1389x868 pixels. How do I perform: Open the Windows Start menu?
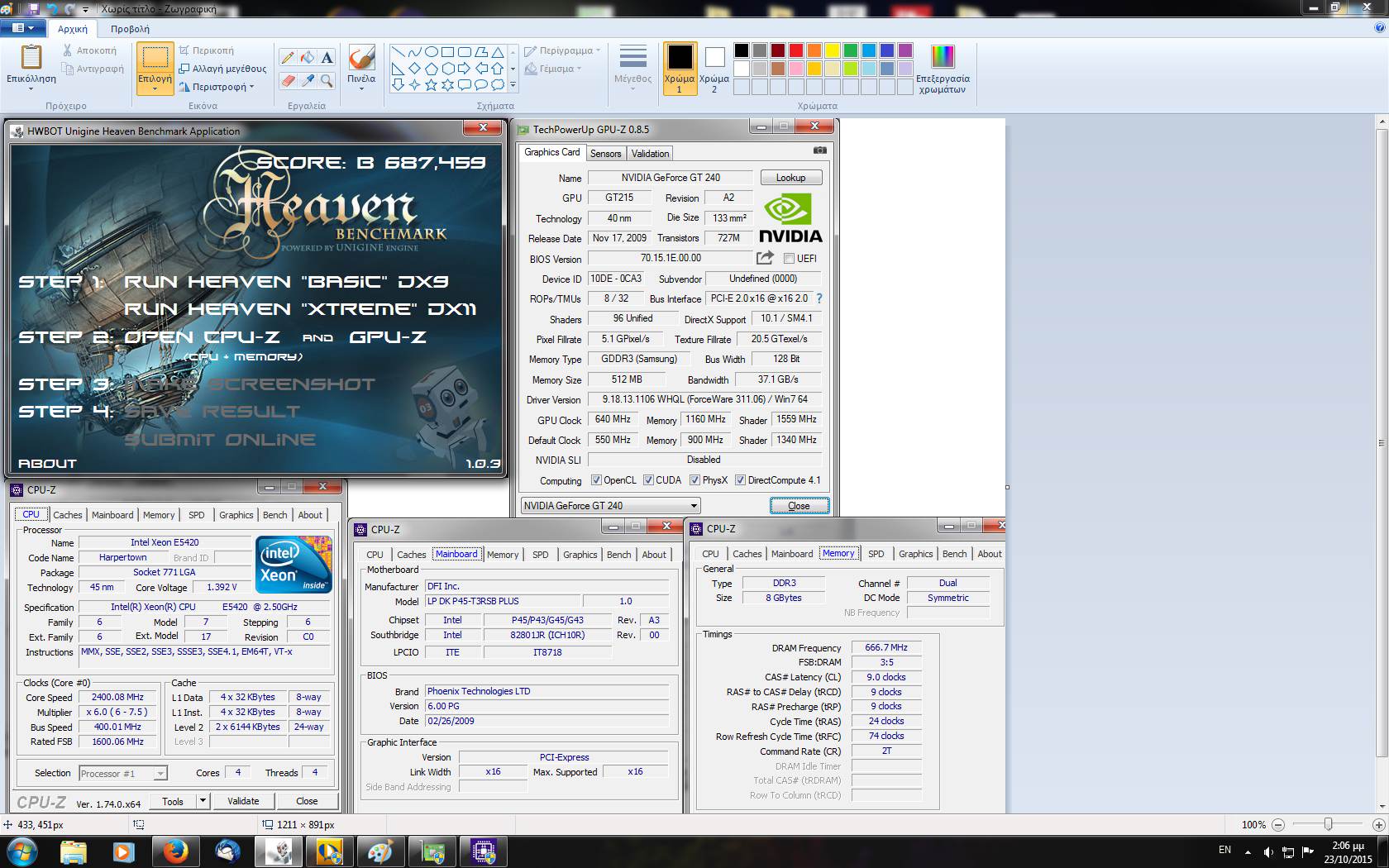pos(21,851)
